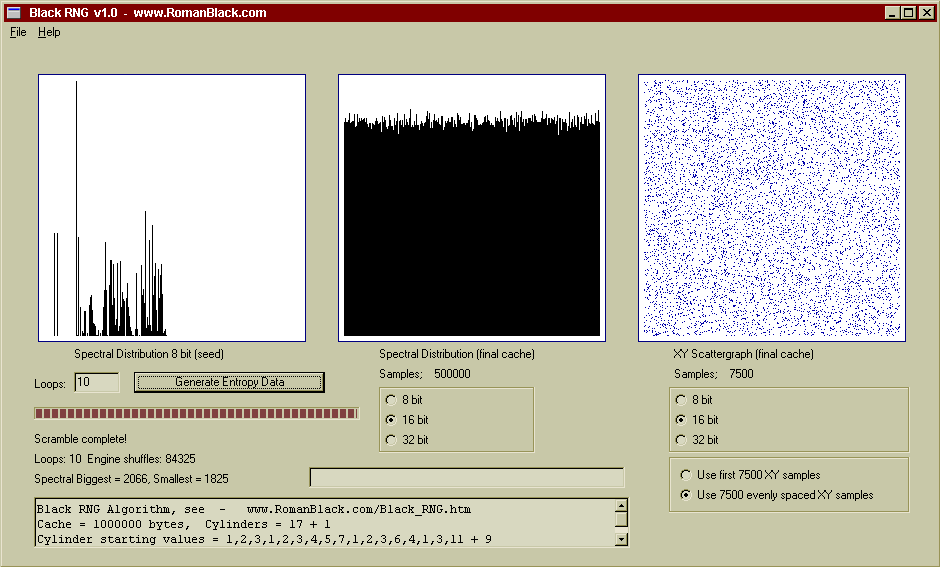Image resolution: width=940 pixels, height=567 pixels.
Task: Click the application icon in title bar
Action: pos(14,12)
